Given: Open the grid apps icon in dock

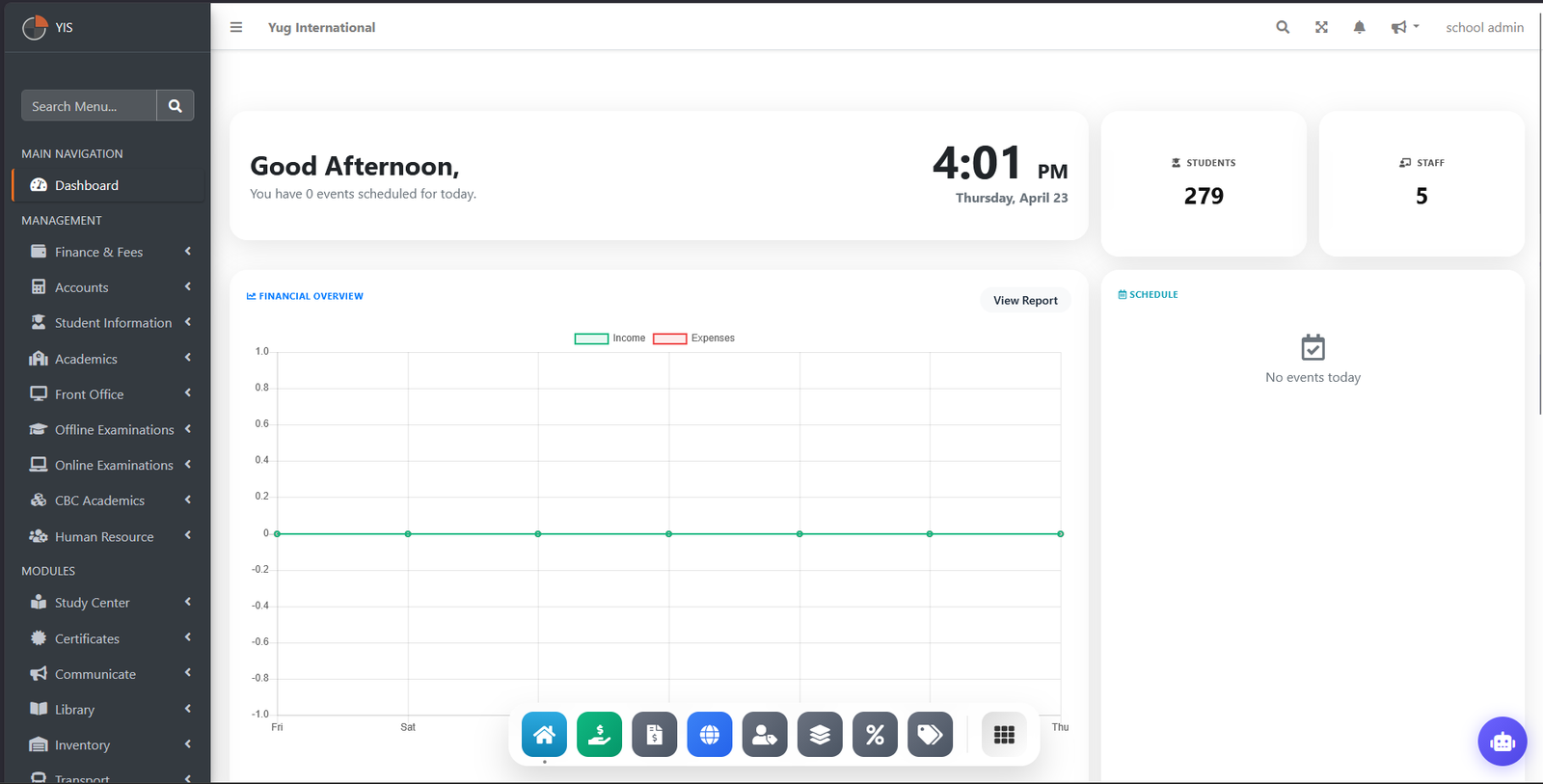Looking at the screenshot, I should click(x=1004, y=735).
